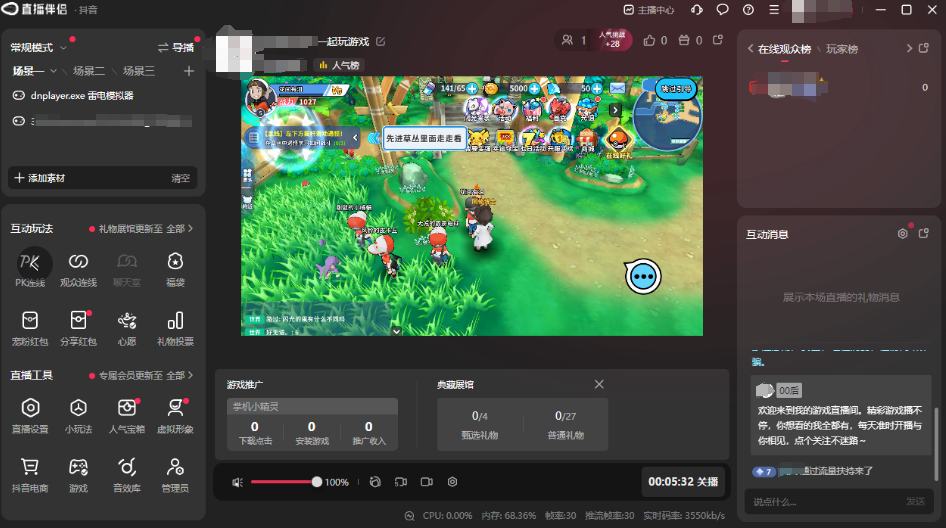This screenshot has height=528, width=946.
Task: Toggle visibility of the second source item
Action: (x=19, y=121)
